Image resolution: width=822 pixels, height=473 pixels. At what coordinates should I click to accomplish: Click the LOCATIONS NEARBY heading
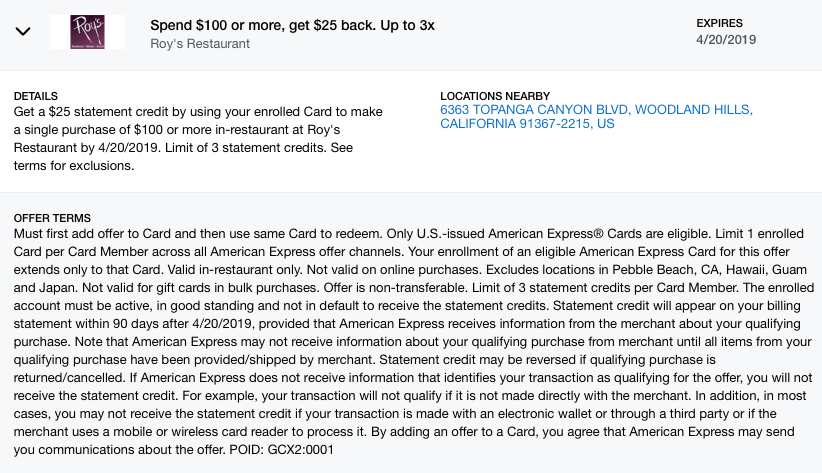[x=495, y=96]
